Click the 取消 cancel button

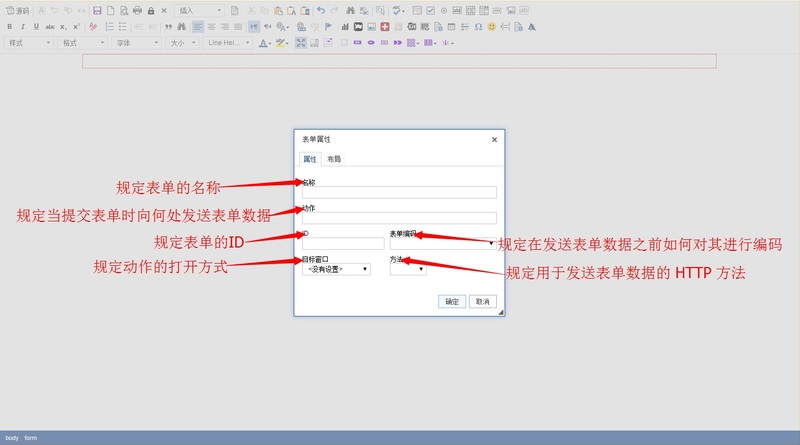[482, 301]
